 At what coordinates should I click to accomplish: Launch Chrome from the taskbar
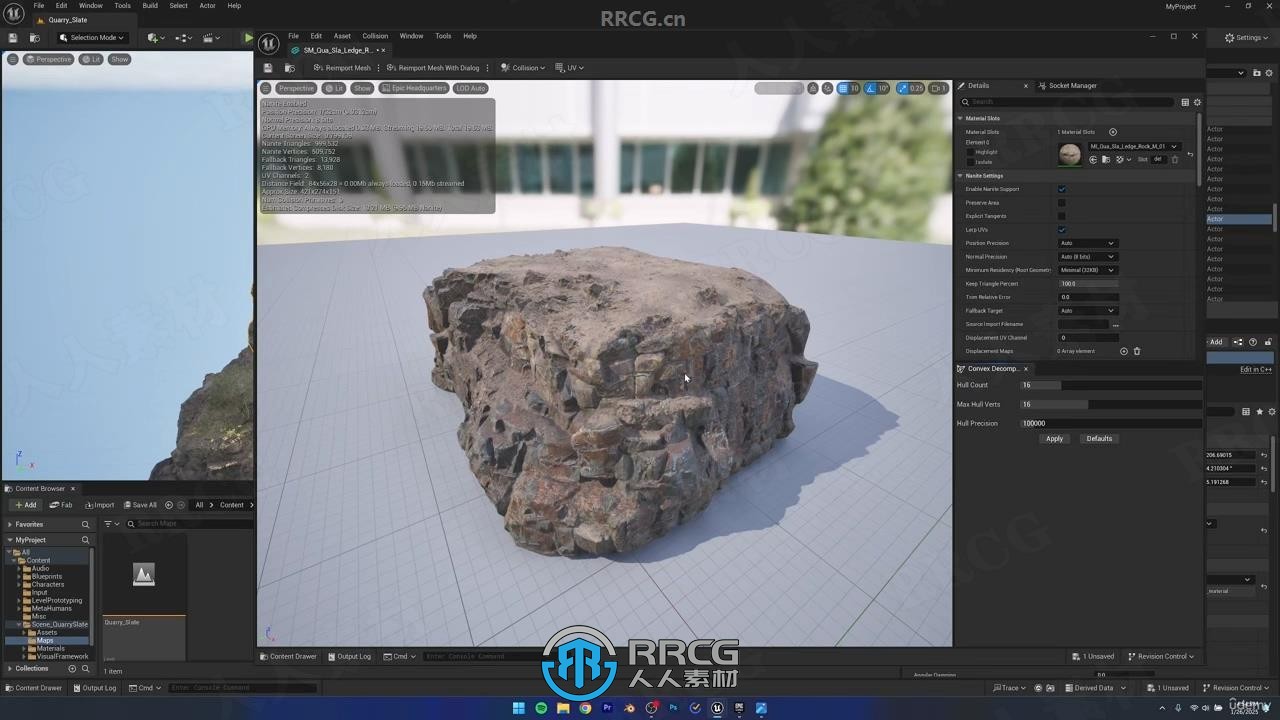(585, 709)
